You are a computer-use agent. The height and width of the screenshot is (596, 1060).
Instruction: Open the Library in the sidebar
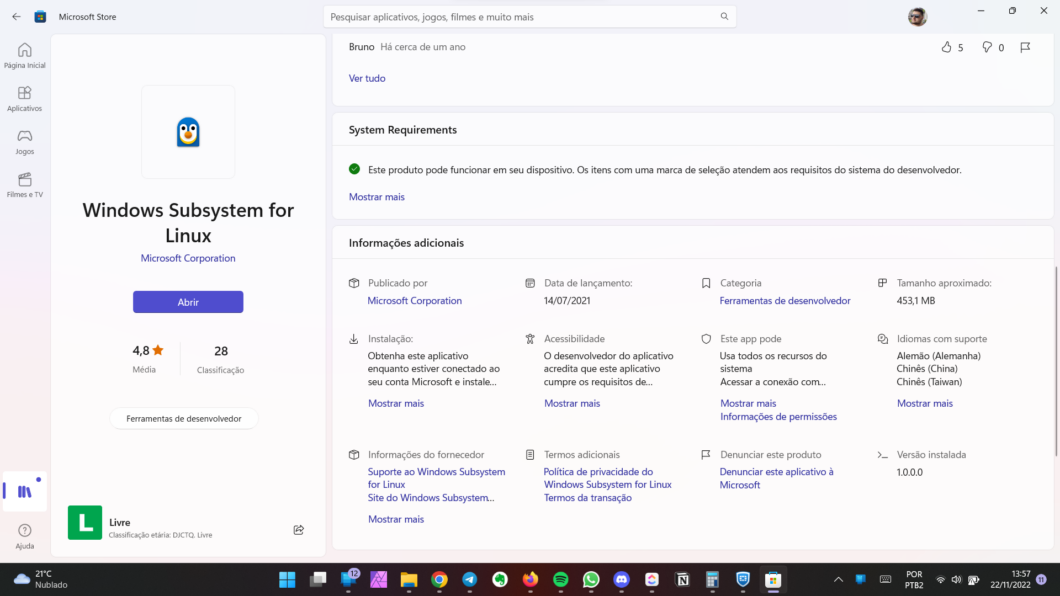[x=25, y=491]
